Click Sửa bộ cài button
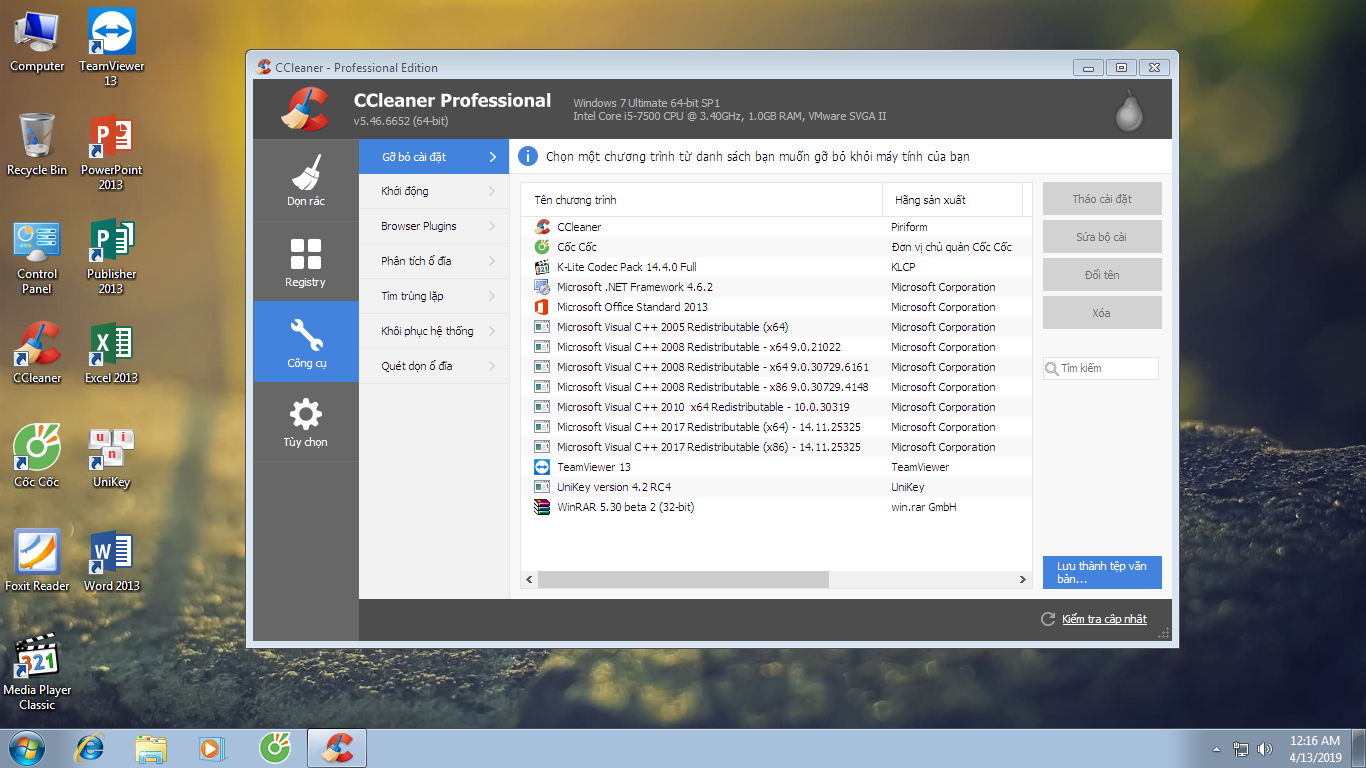 [x=1102, y=237]
